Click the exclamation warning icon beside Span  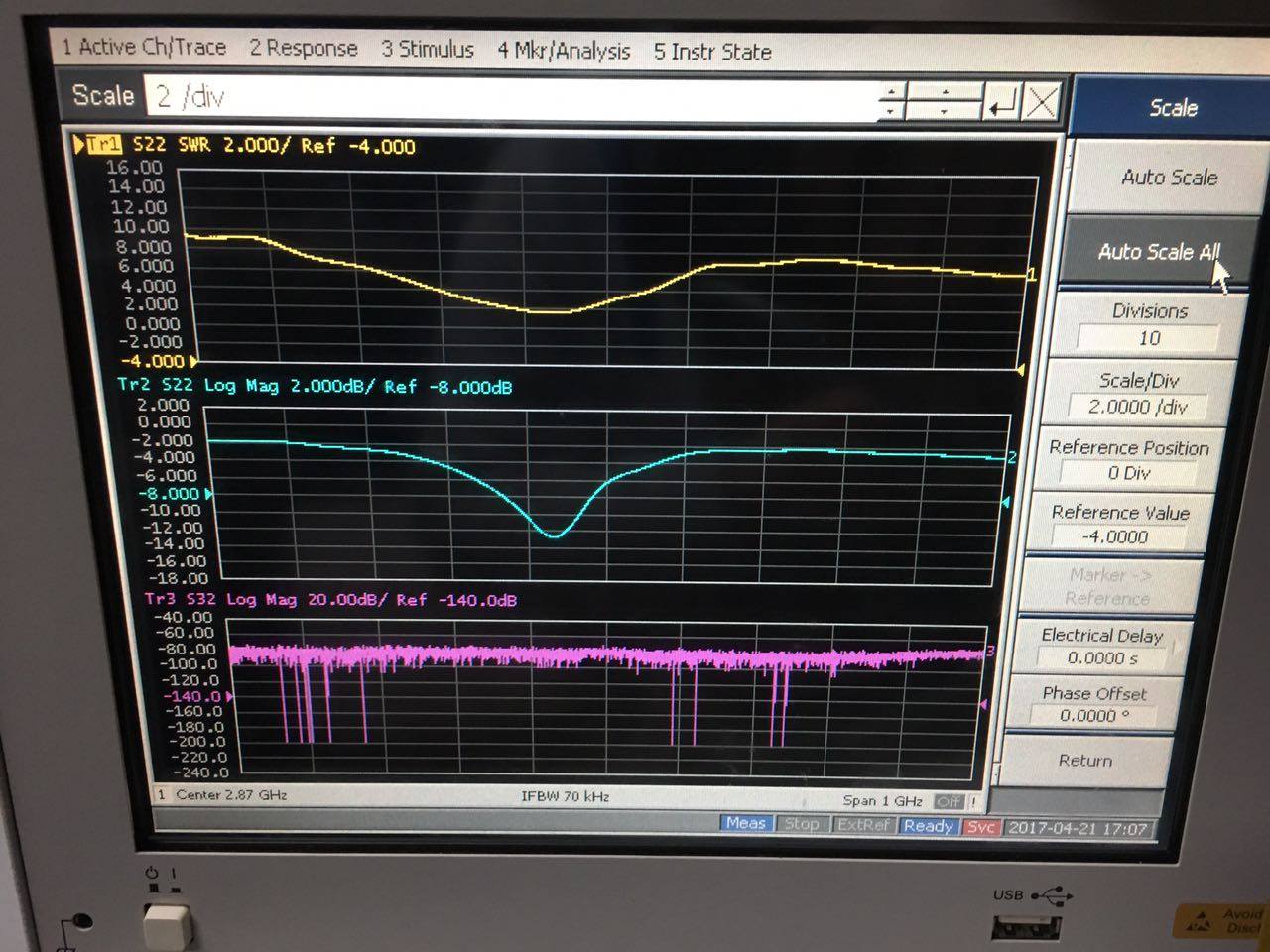point(974,801)
